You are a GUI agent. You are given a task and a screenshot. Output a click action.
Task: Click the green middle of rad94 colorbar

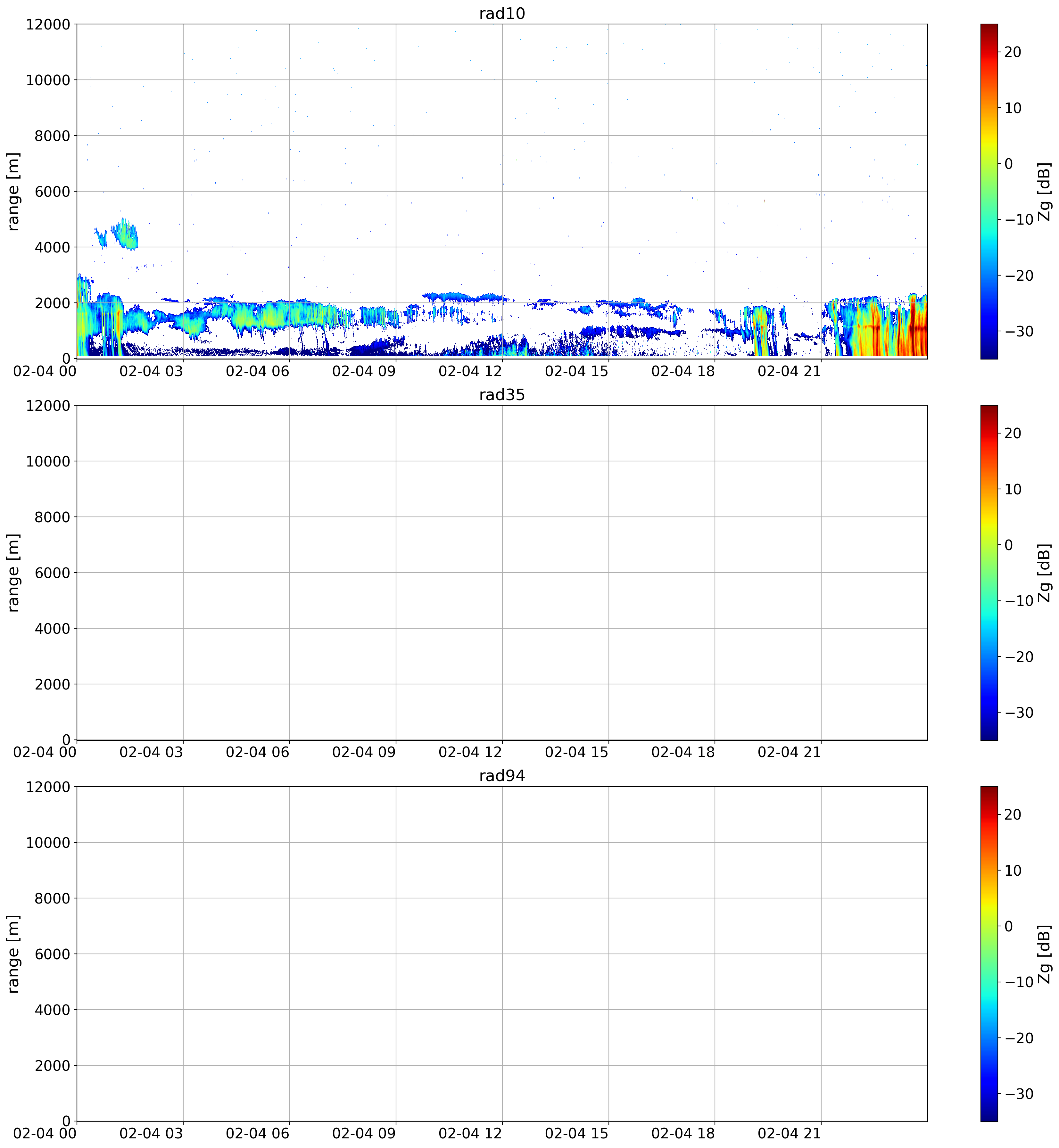[989, 954]
